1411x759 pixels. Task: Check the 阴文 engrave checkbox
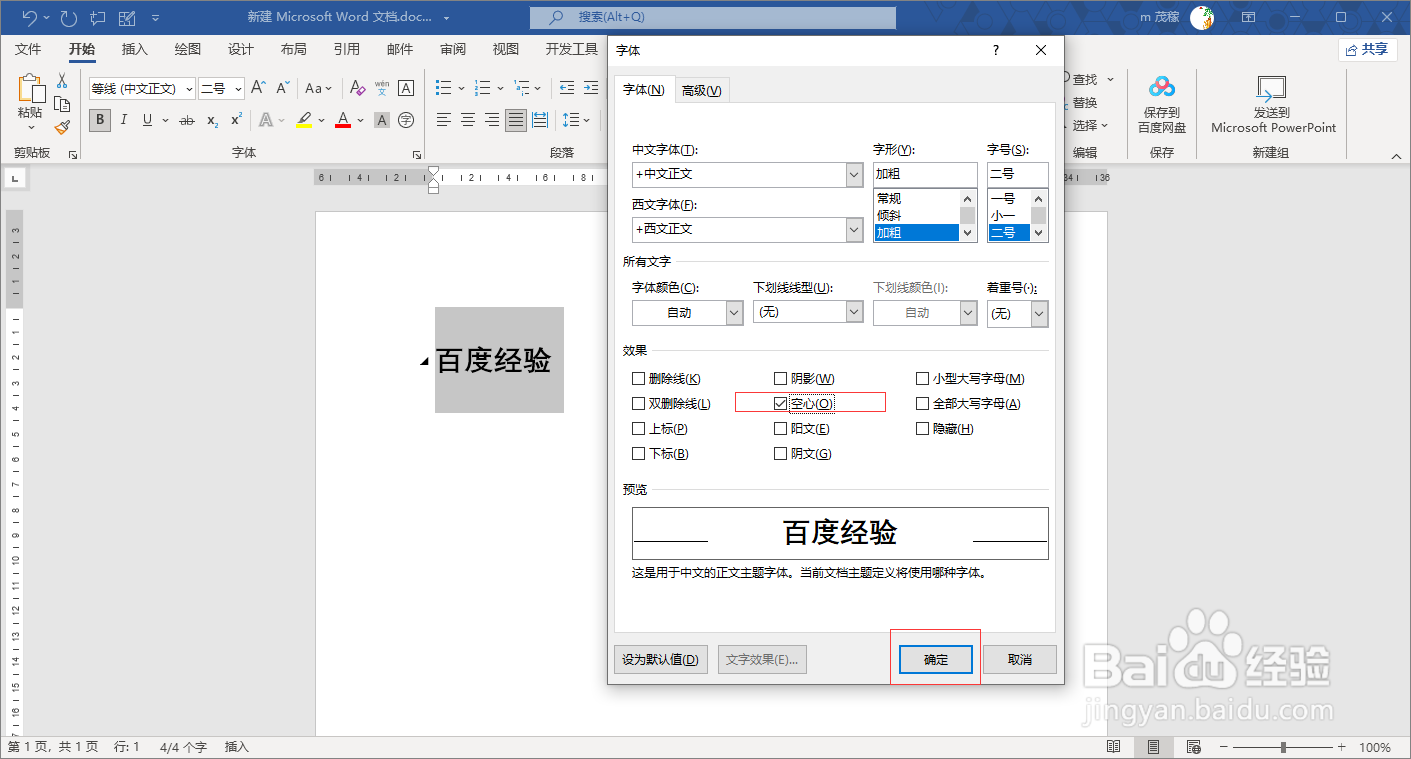point(781,454)
